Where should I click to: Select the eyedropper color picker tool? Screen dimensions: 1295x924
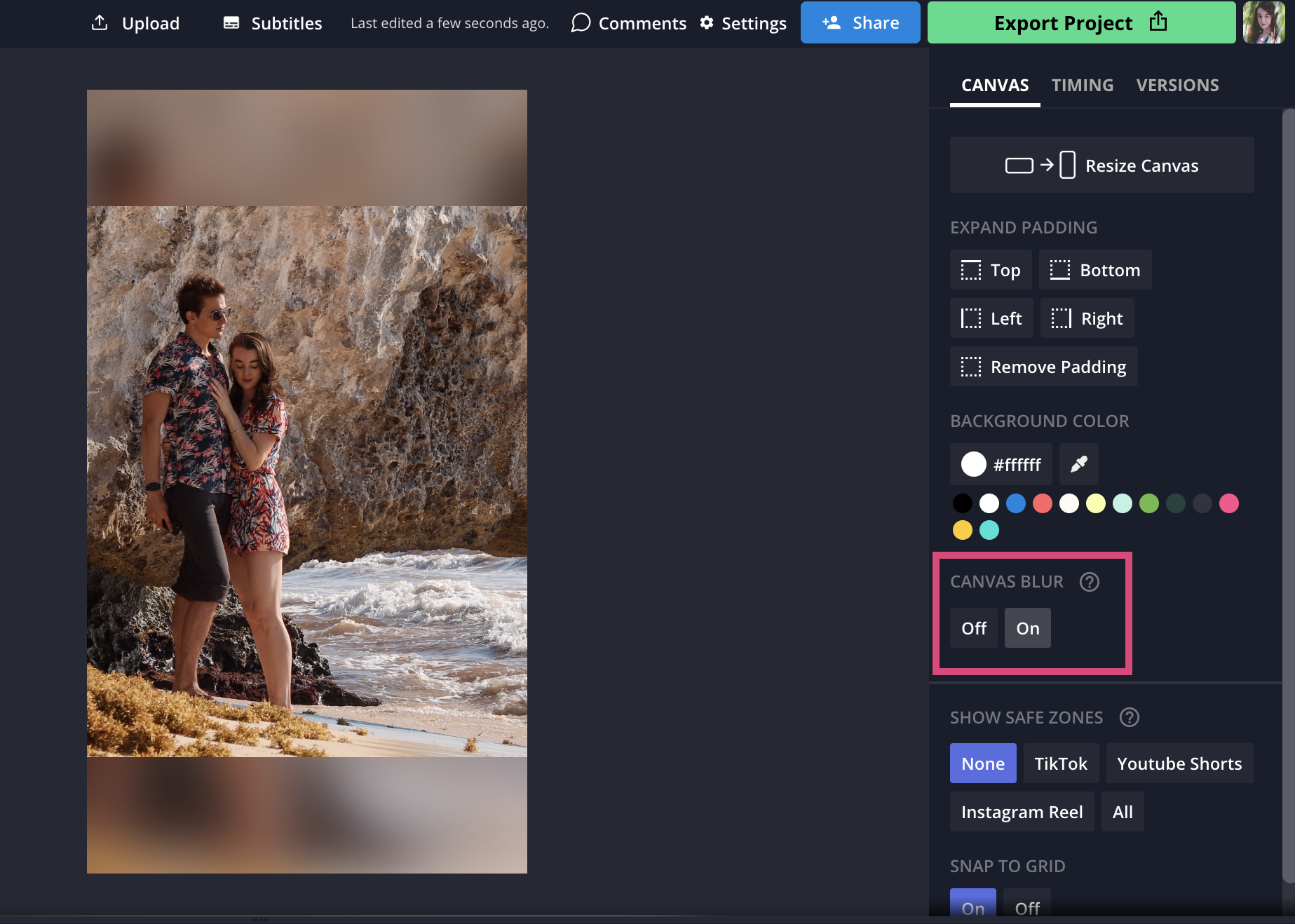point(1078,464)
